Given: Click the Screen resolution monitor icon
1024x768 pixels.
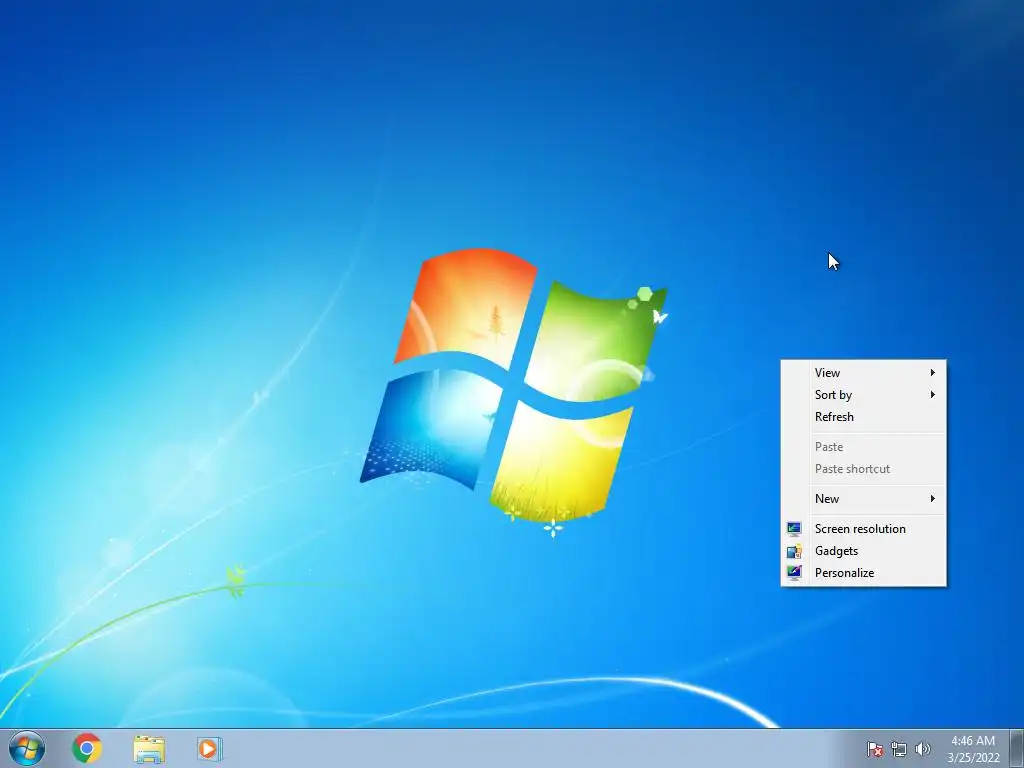Looking at the screenshot, I should (x=794, y=529).
